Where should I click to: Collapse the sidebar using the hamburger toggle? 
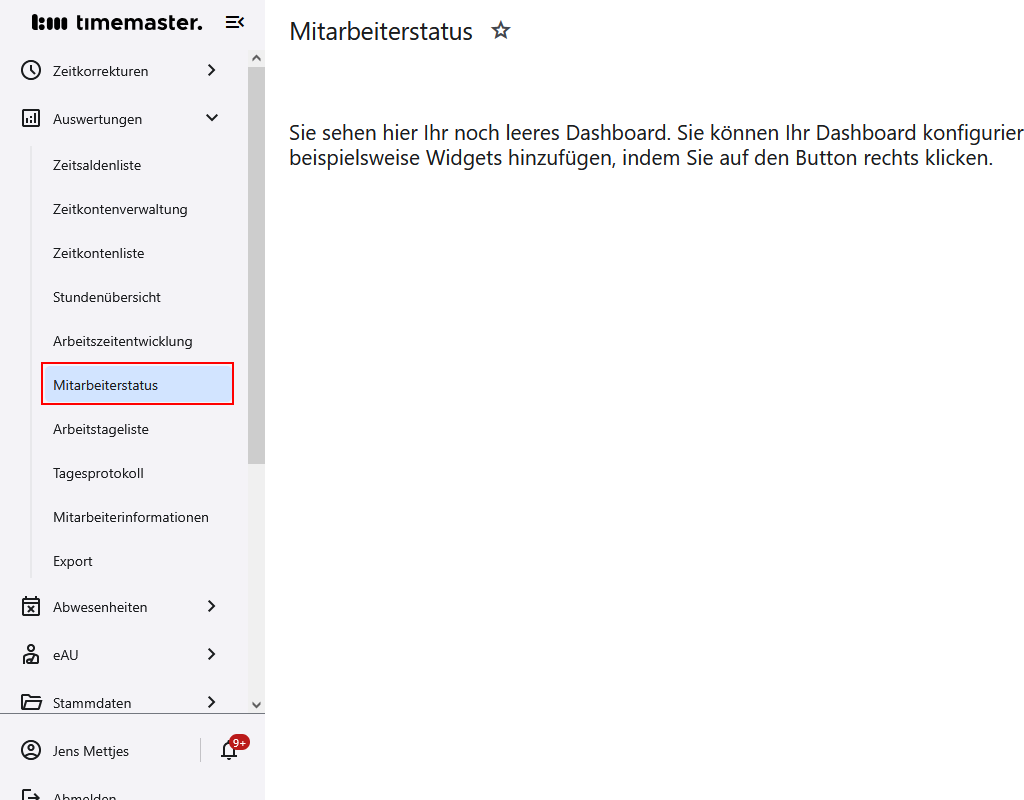(x=234, y=21)
